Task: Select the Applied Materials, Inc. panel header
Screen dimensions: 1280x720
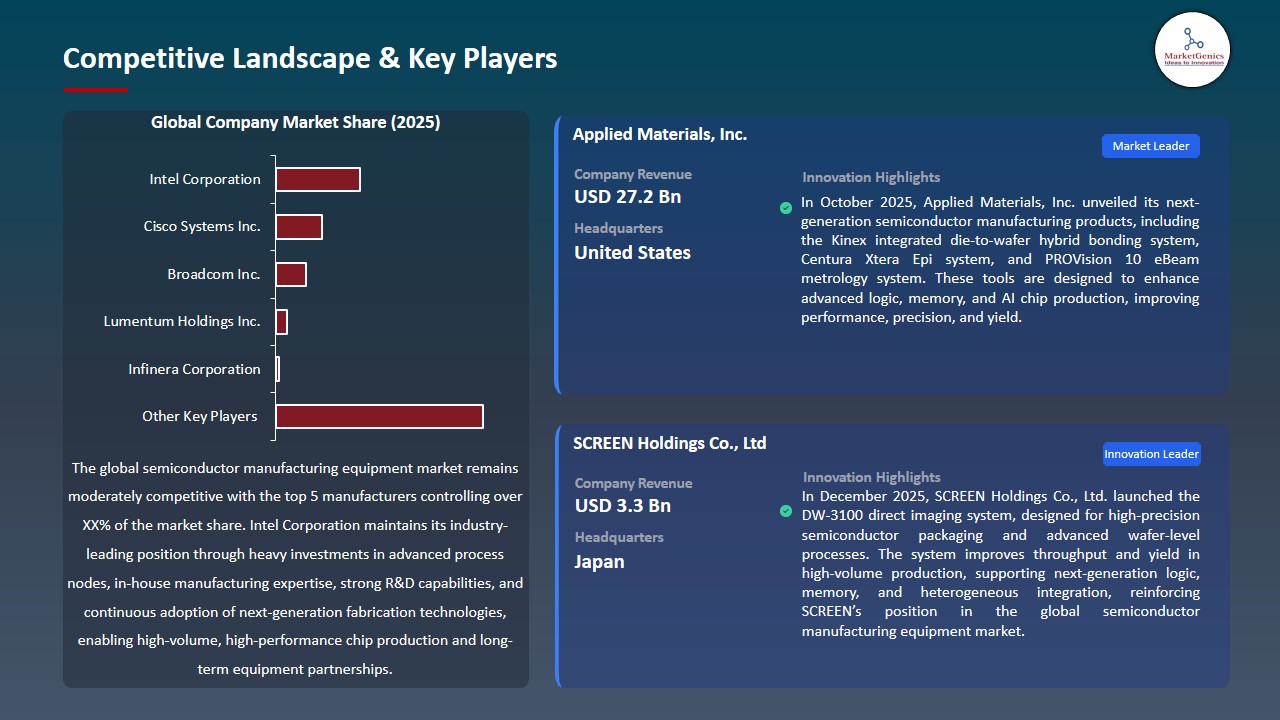Action: point(660,134)
